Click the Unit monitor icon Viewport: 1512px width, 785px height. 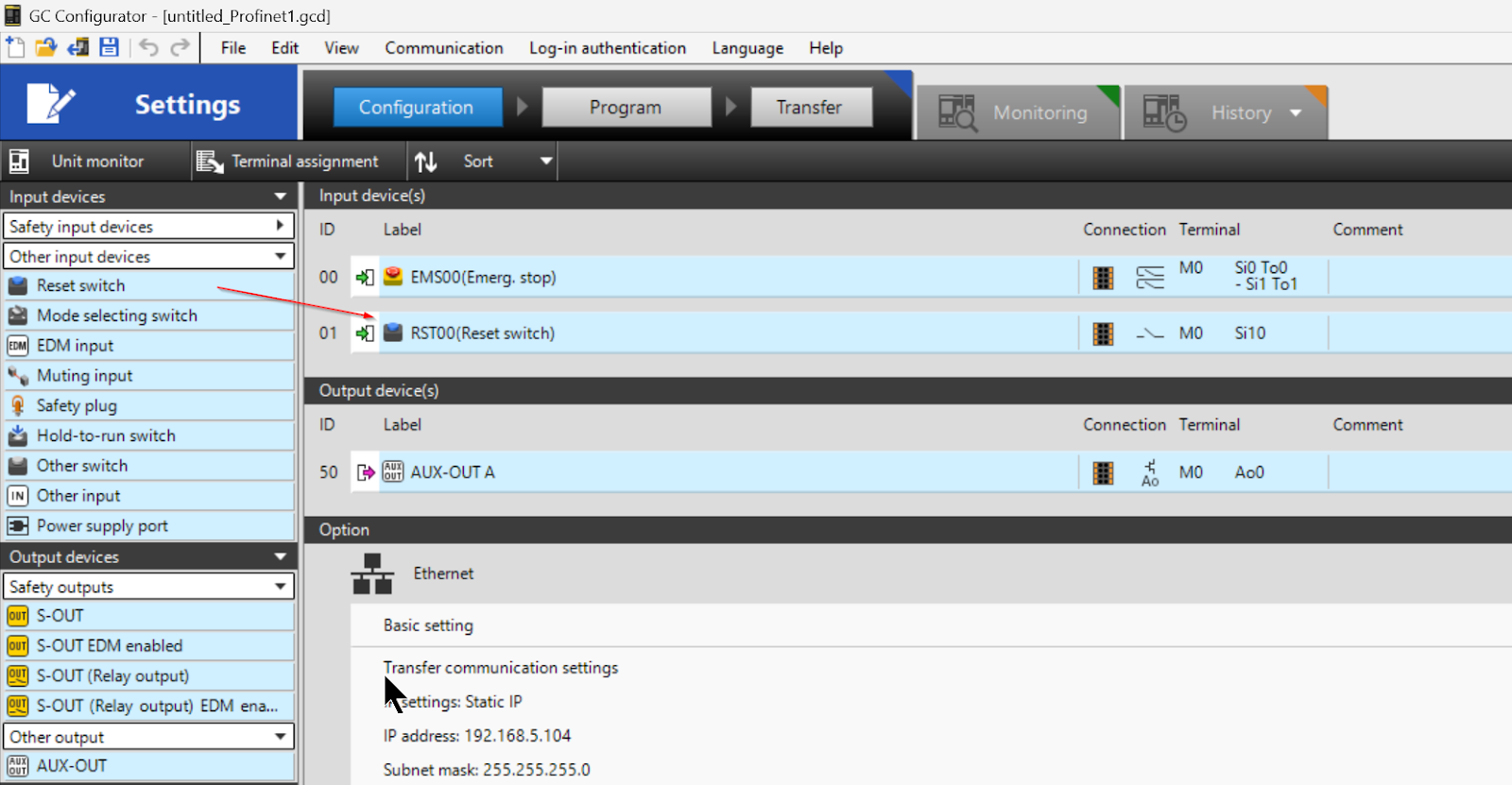(19, 162)
